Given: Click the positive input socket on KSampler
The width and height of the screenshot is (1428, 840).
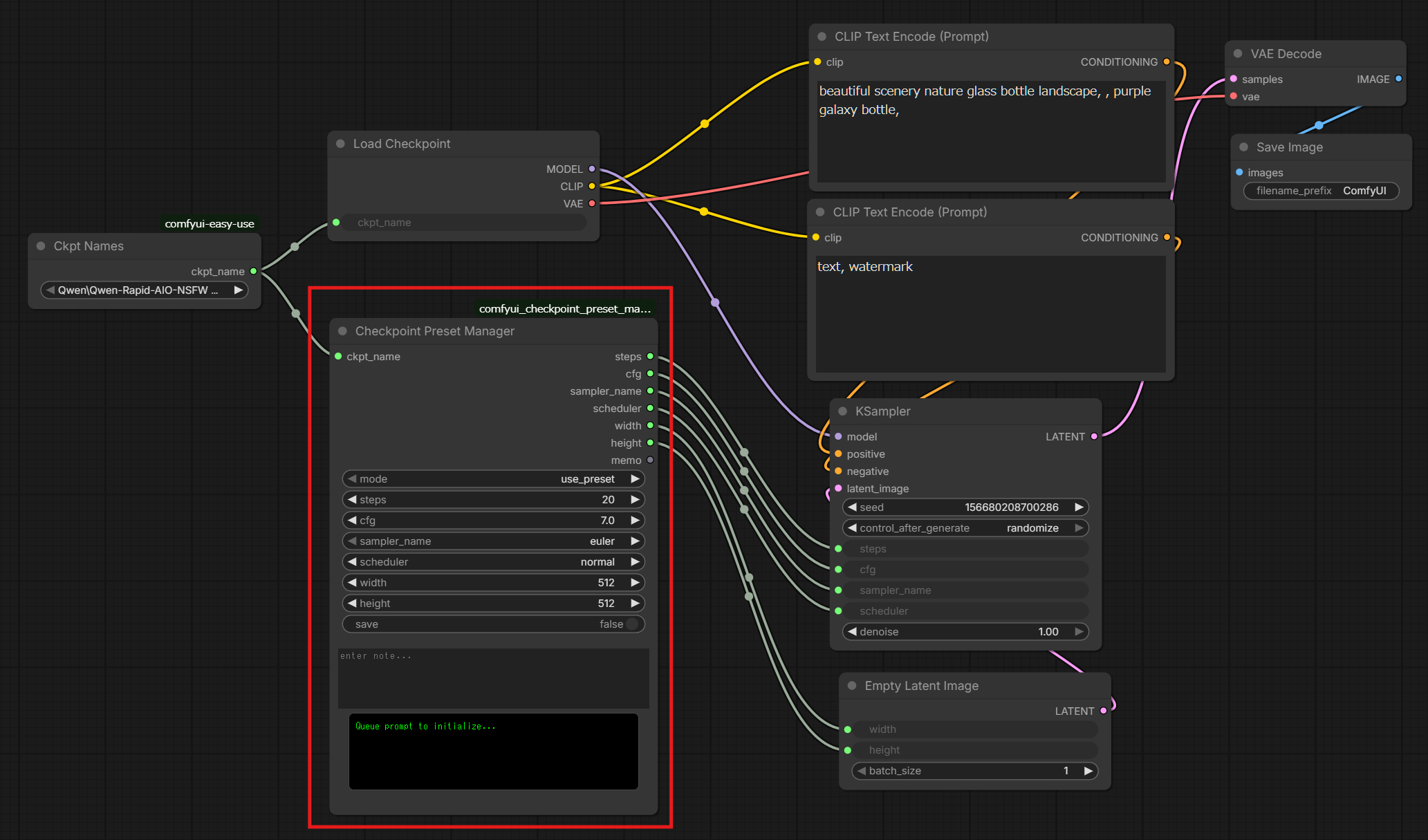Looking at the screenshot, I should [x=838, y=454].
